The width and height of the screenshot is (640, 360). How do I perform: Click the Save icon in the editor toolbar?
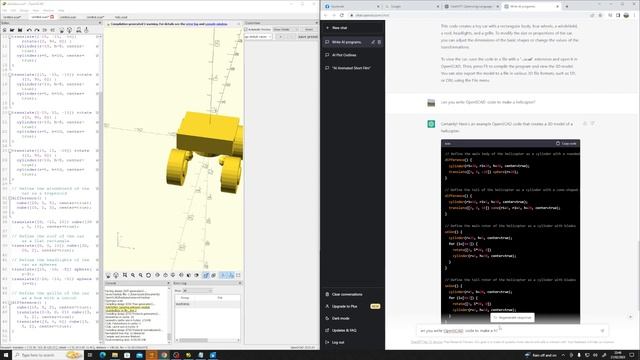[20, 30]
